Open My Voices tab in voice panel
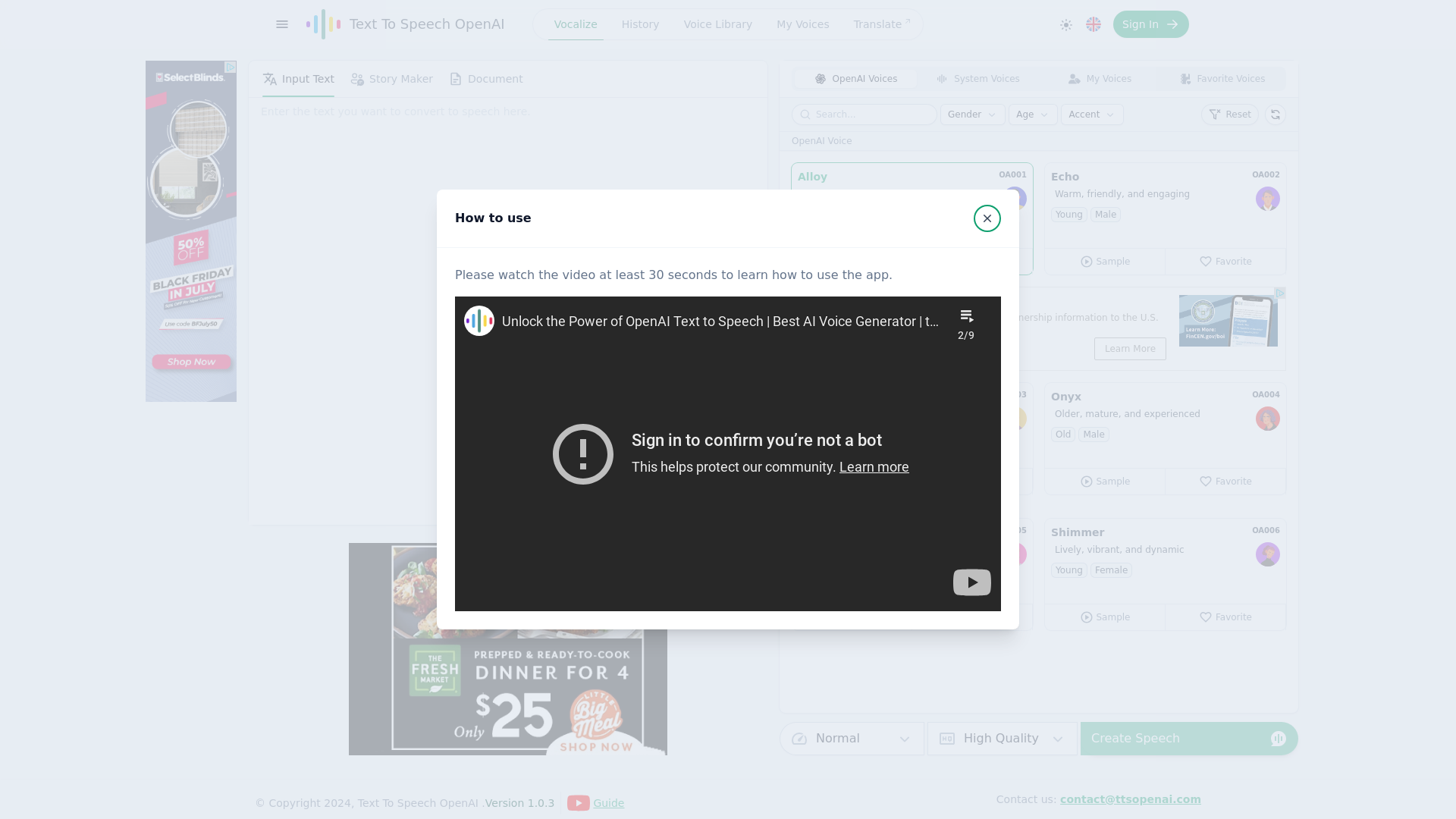This screenshot has width=1456, height=819. [1100, 79]
